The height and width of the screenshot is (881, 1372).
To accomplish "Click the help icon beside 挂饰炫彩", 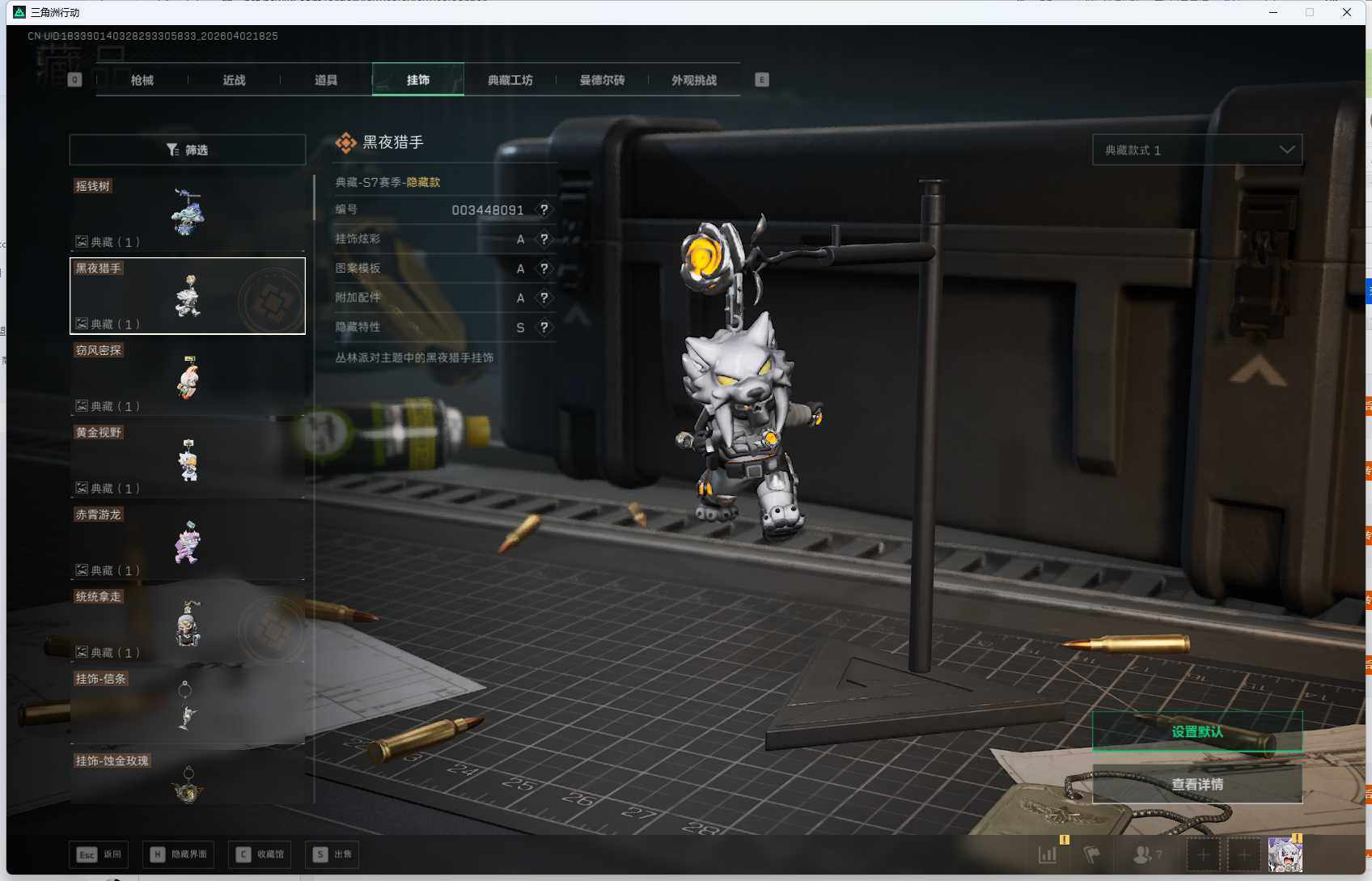I will (544, 239).
